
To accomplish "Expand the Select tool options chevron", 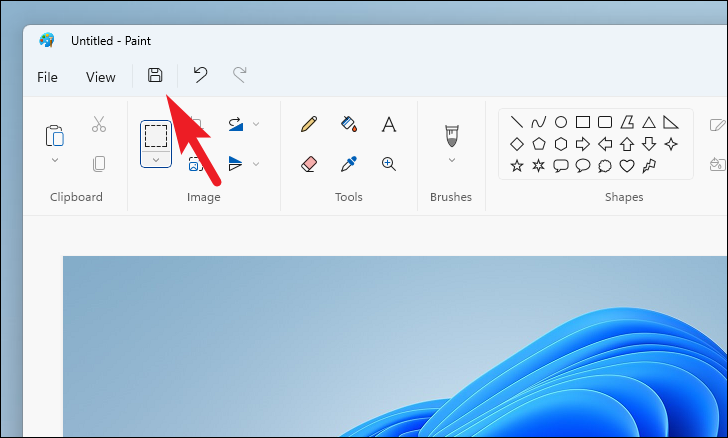I will [156, 160].
